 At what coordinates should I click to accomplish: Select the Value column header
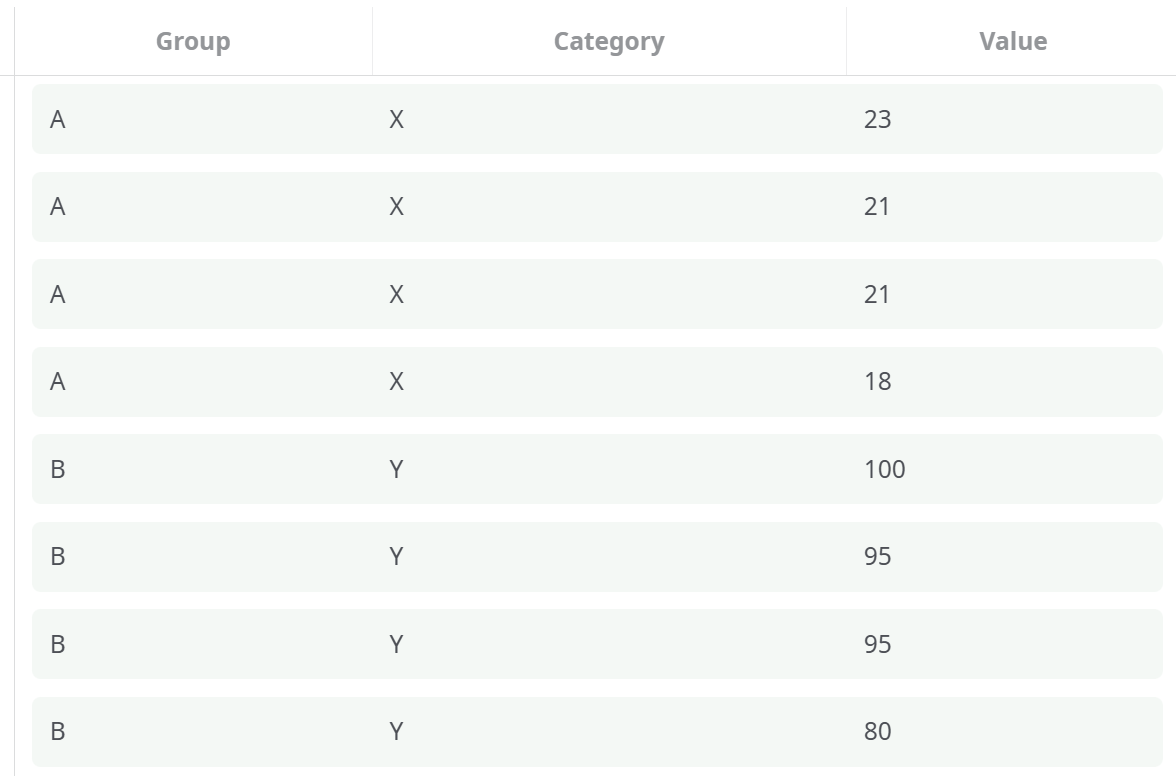1013,41
